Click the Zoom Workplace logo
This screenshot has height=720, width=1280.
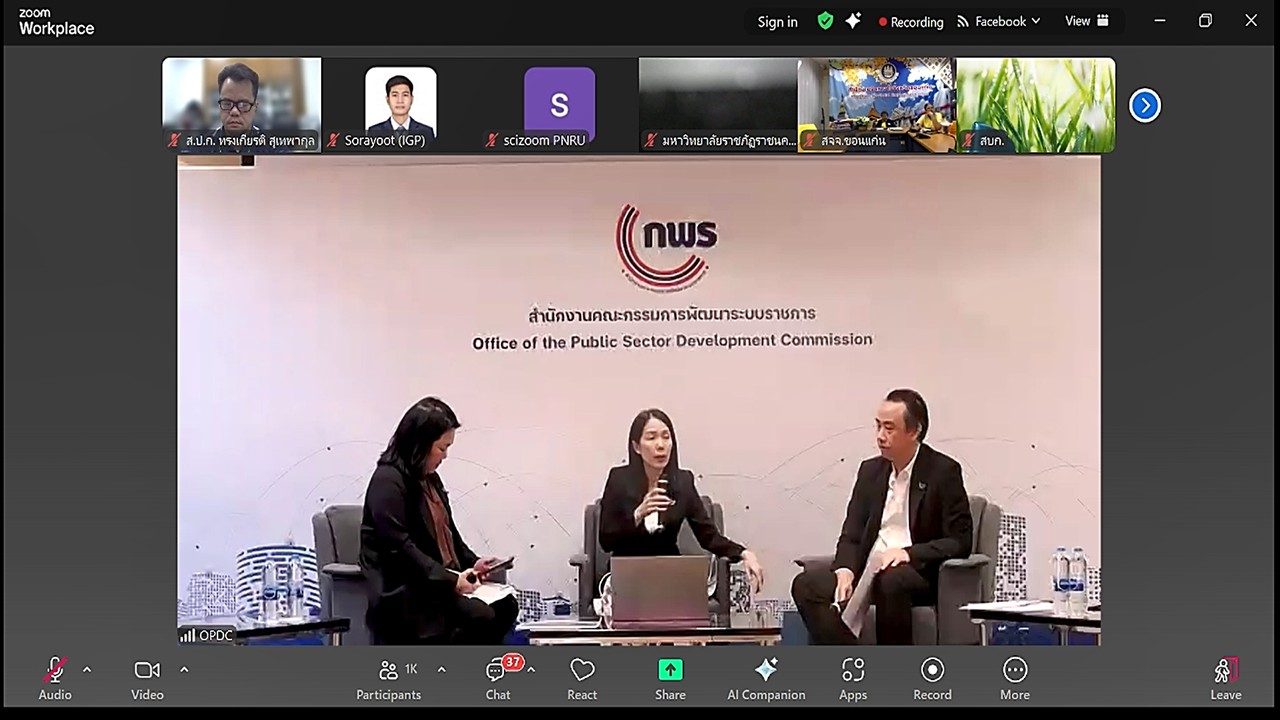(x=57, y=22)
